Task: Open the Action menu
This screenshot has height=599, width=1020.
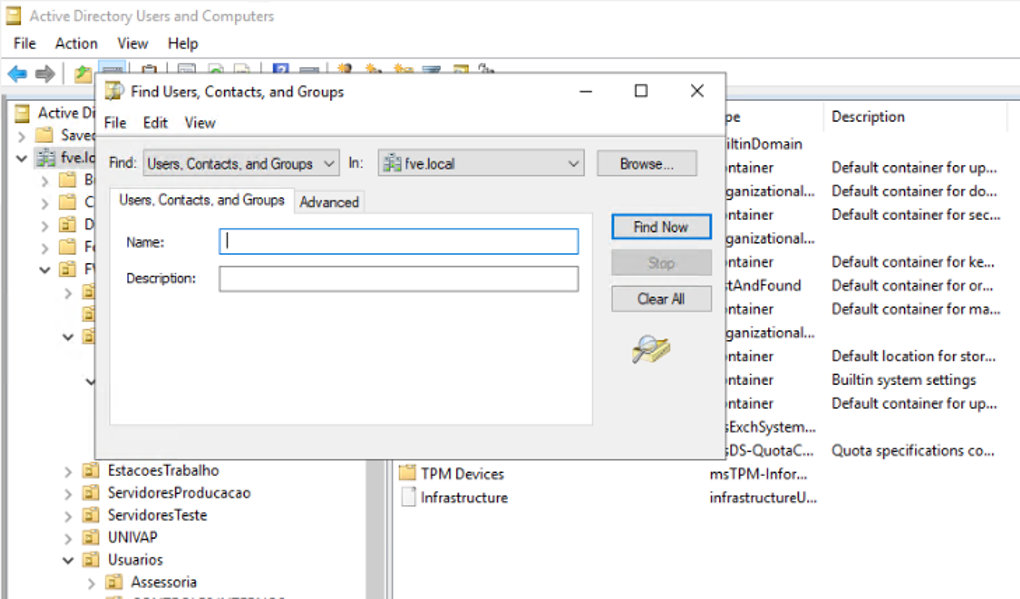Action: (76, 44)
